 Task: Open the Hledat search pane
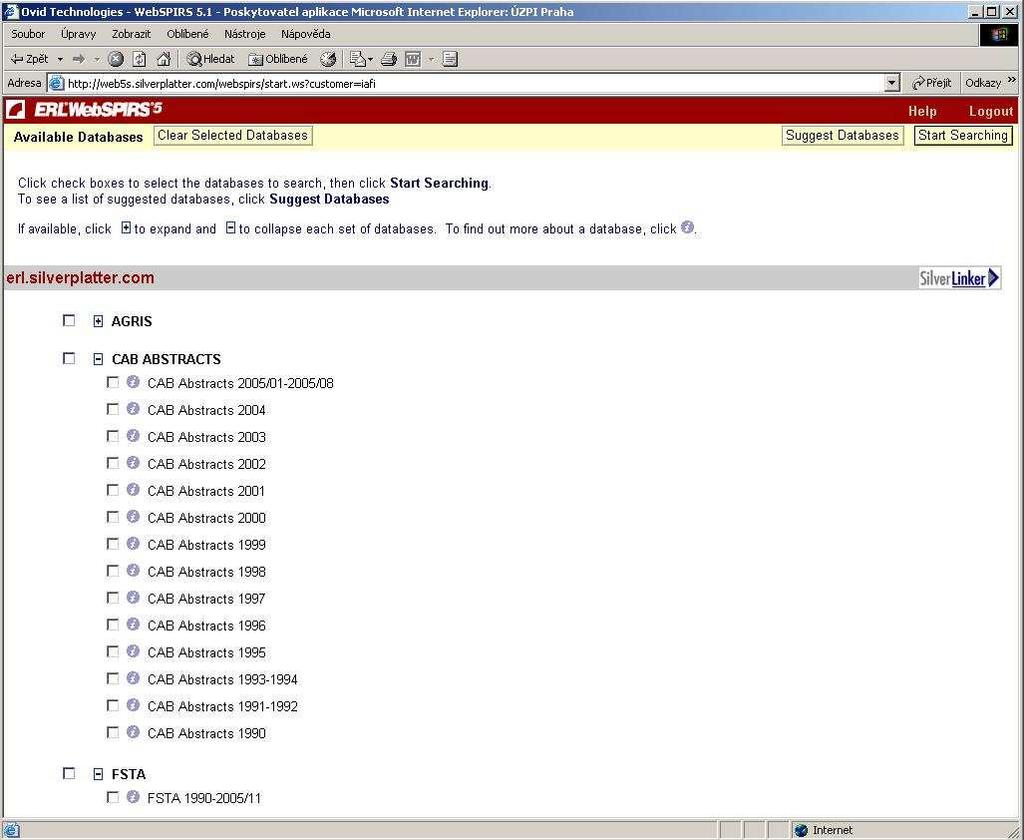210,59
